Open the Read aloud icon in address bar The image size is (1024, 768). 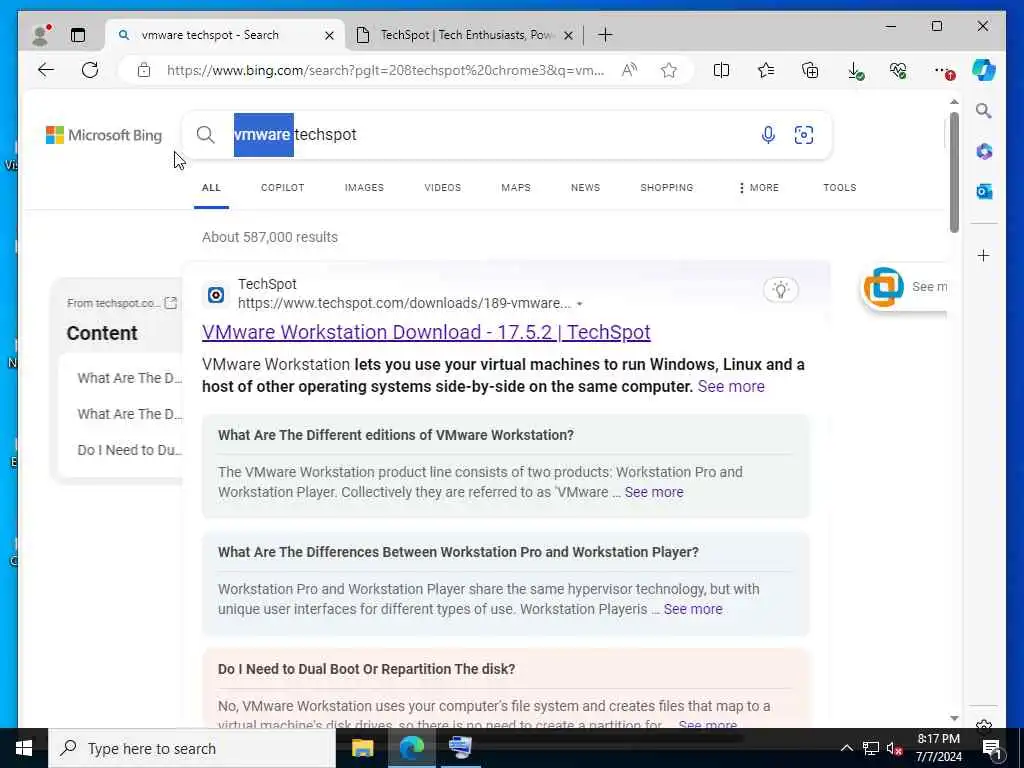(629, 70)
